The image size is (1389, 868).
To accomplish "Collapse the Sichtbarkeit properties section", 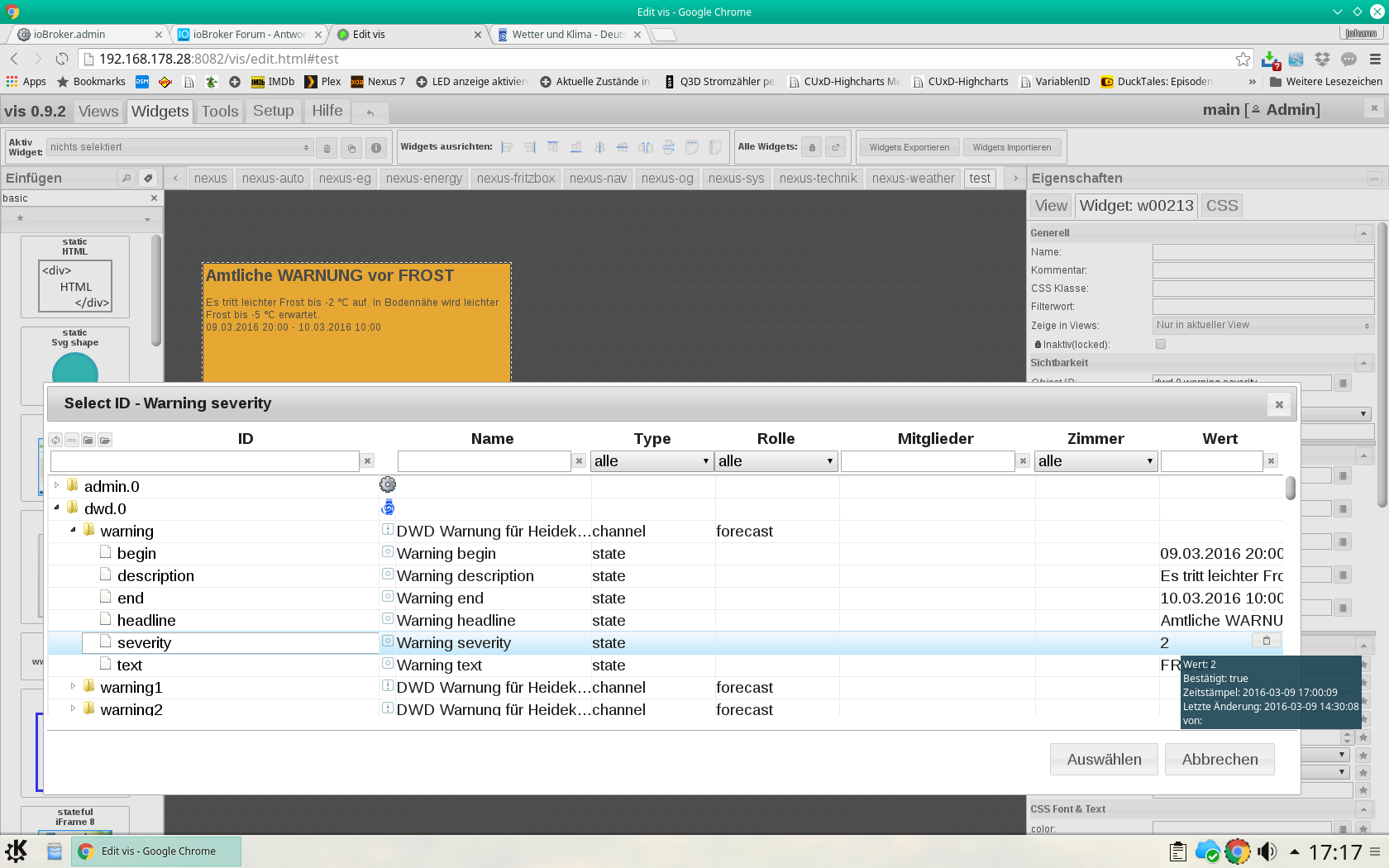I will tap(1364, 363).
